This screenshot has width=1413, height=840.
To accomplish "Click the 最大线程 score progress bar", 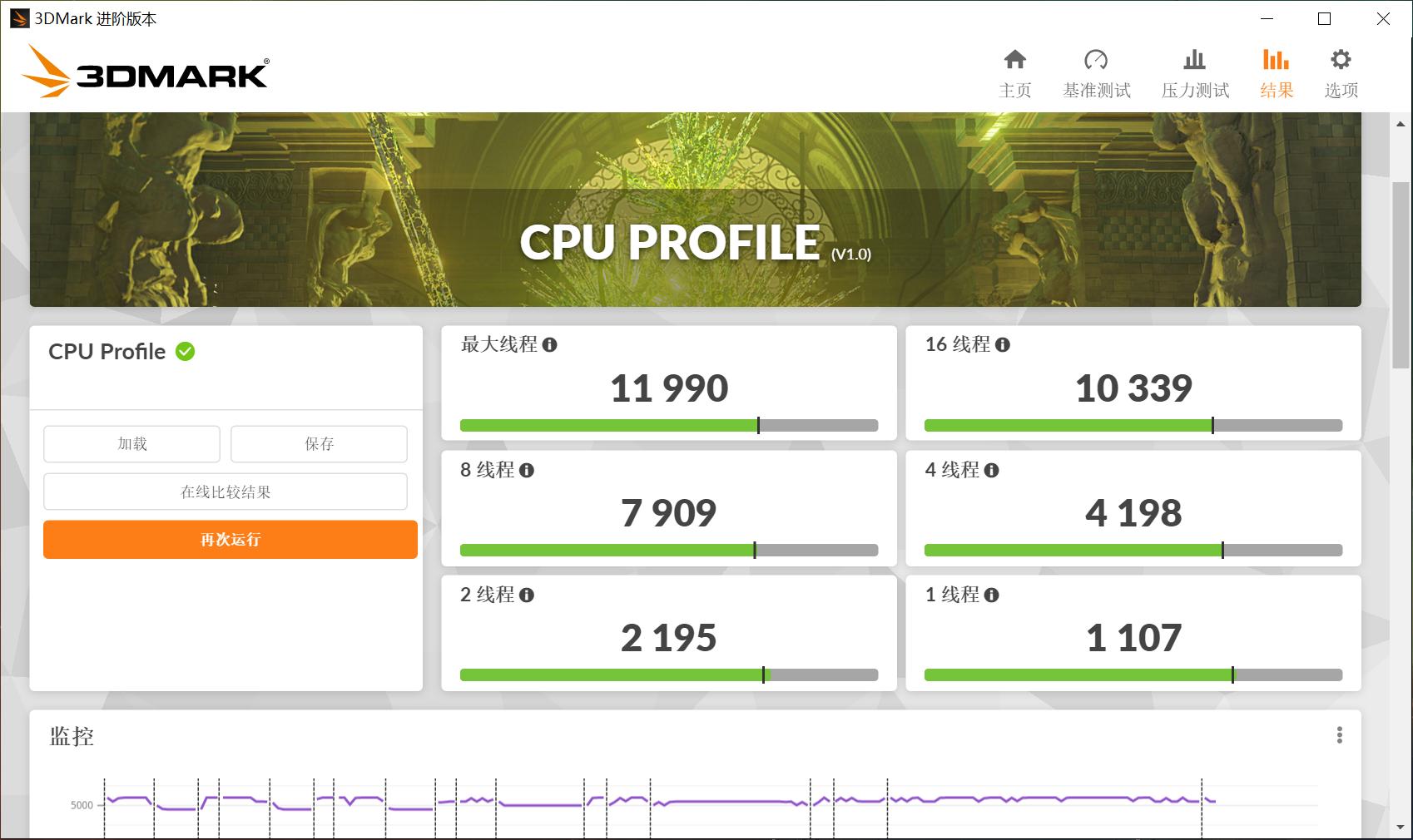I will [x=667, y=425].
